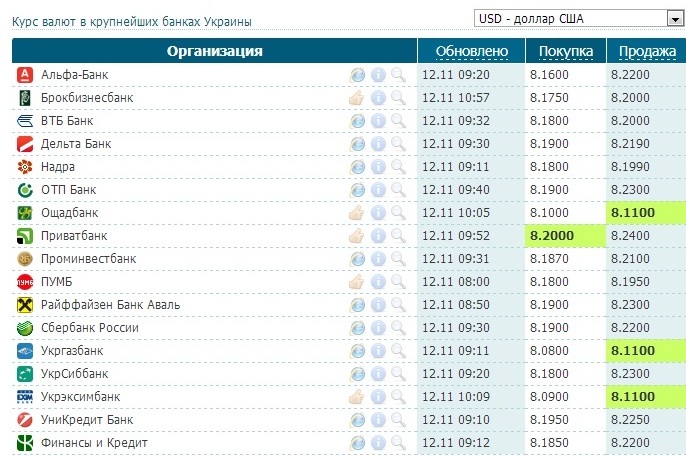686x456 pixels.
Task: Open Альфа-Банк website globe icon
Action: [357, 75]
